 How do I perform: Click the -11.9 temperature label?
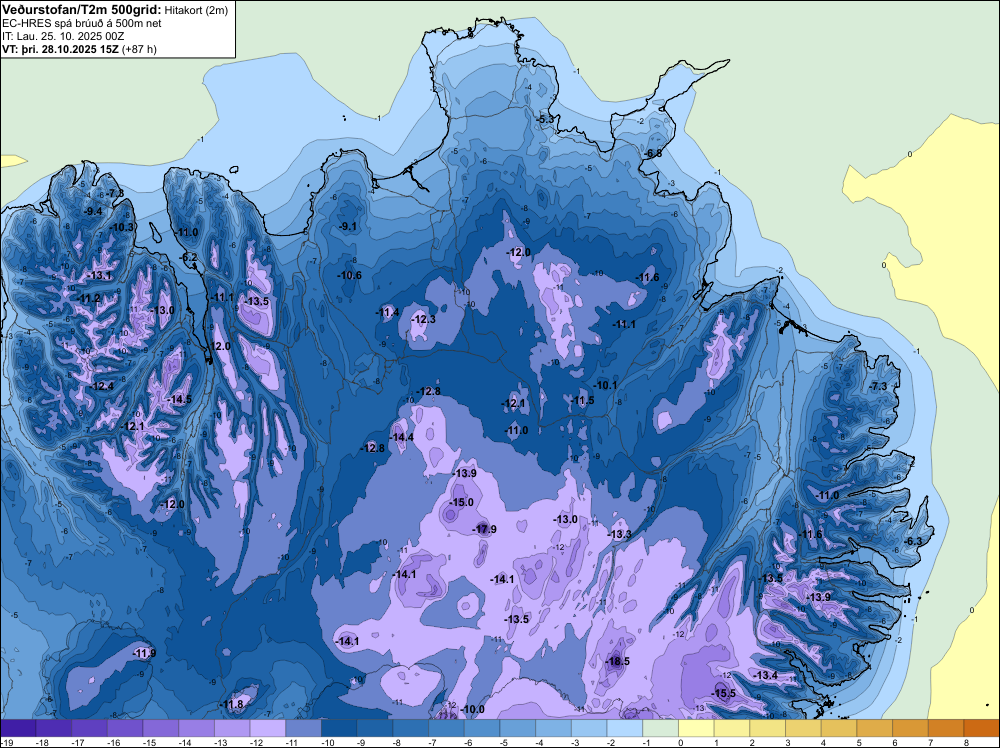[x=144, y=653]
